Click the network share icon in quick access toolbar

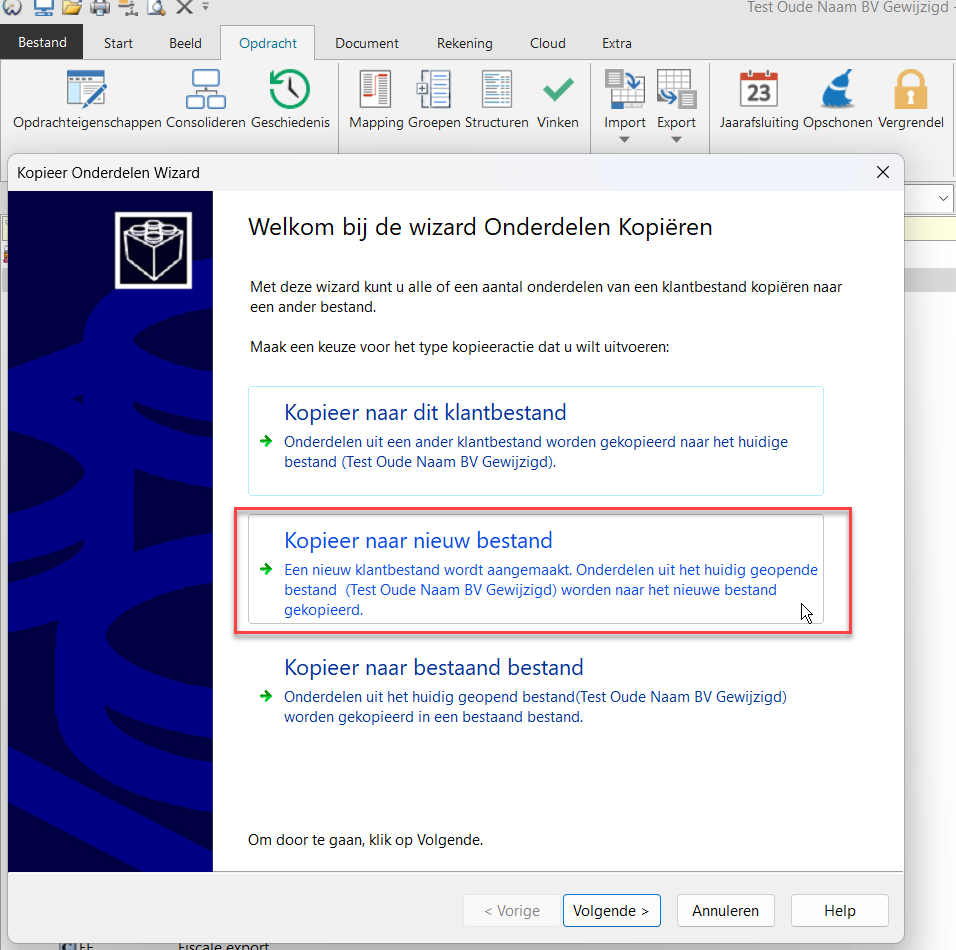128,7
